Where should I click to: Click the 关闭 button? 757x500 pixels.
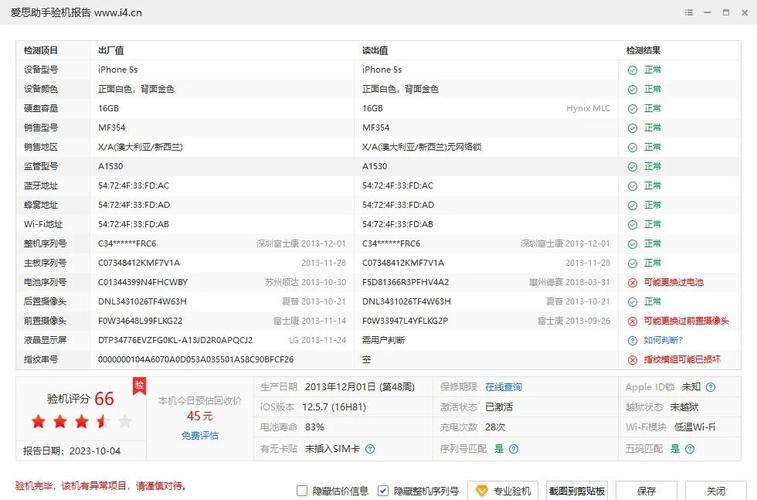[715, 491]
